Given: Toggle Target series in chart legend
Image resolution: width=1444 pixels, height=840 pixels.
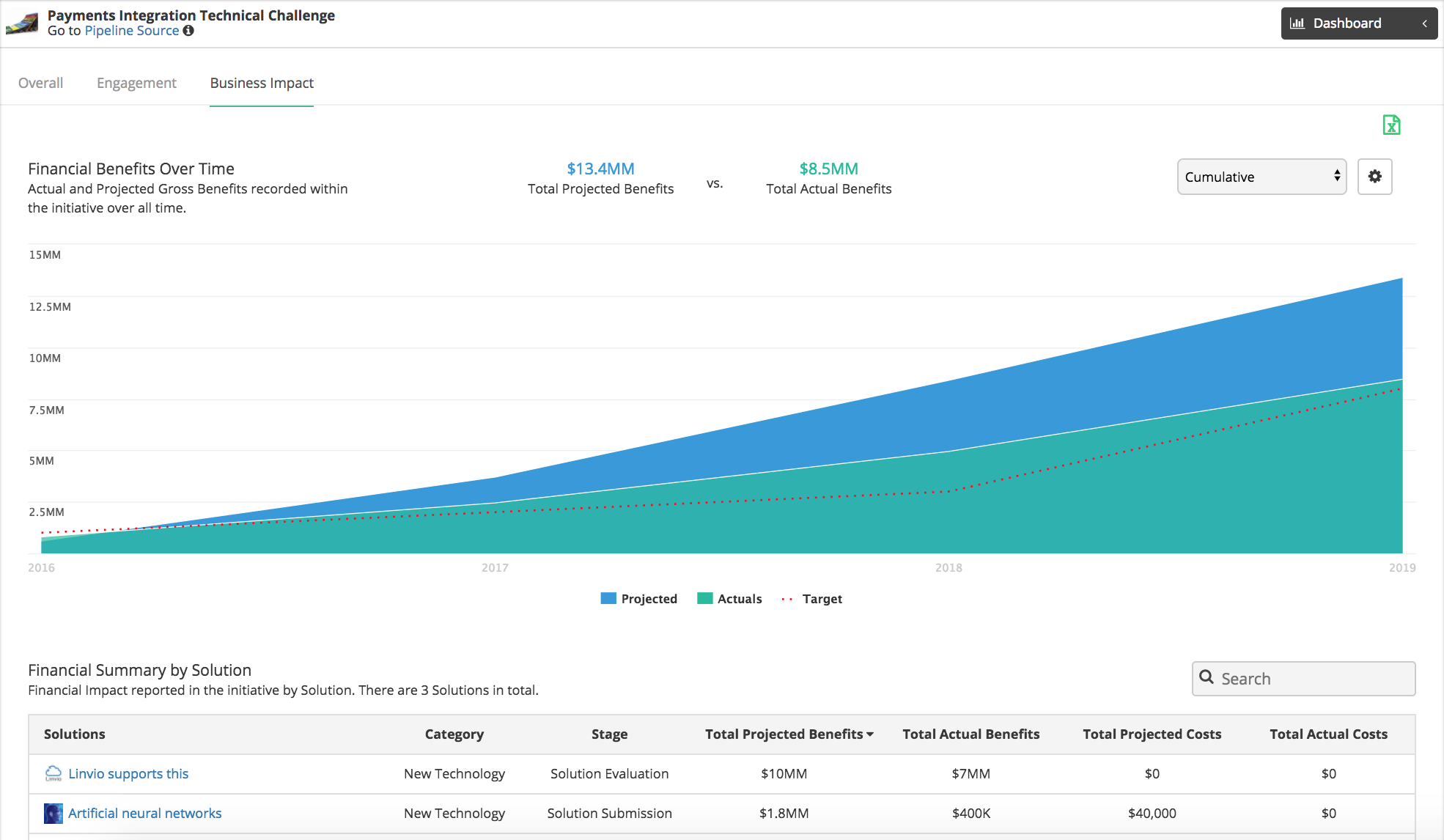Looking at the screenshot, I should 811,599.
